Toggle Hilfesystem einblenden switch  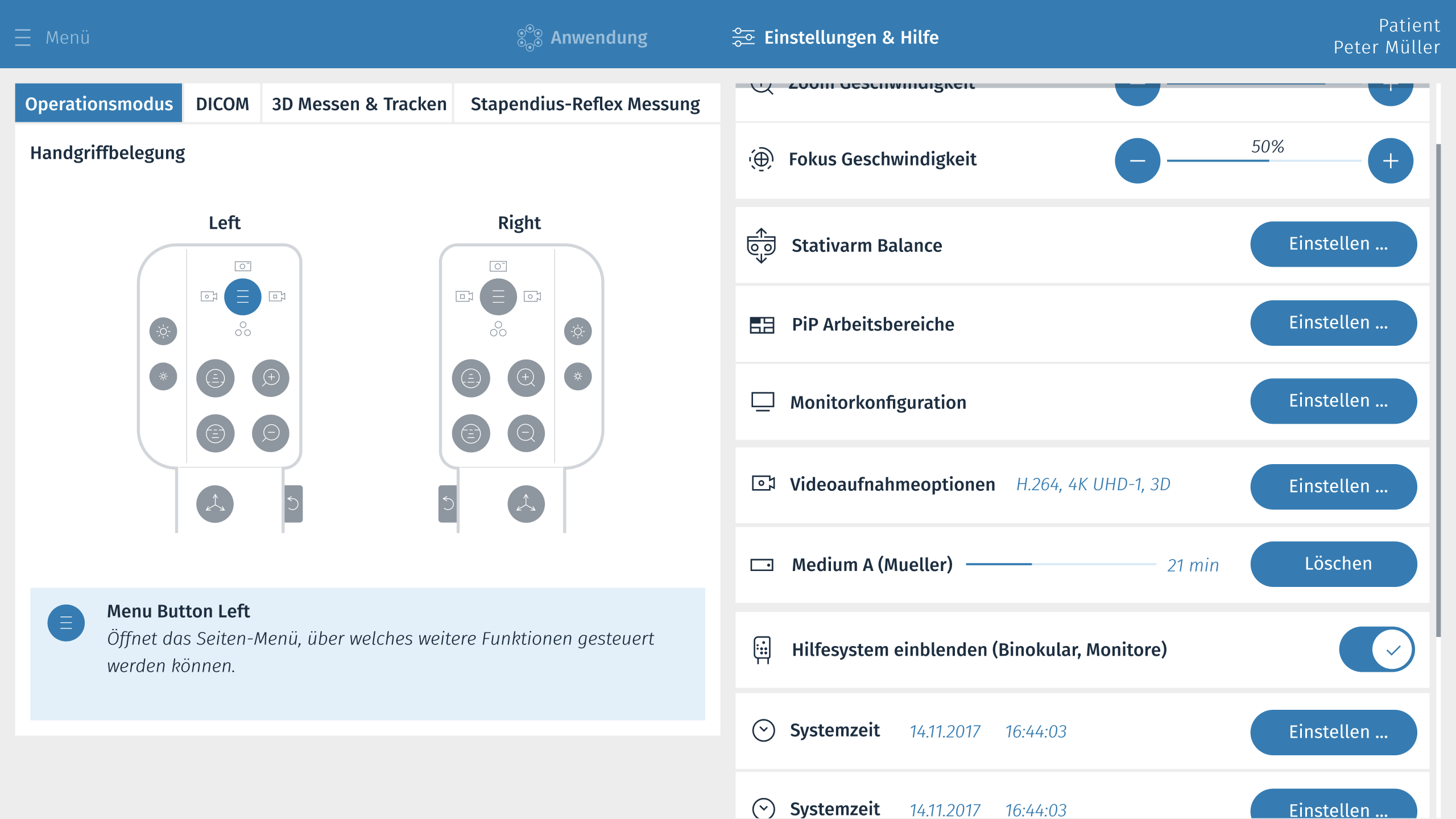pos(1376,650)
